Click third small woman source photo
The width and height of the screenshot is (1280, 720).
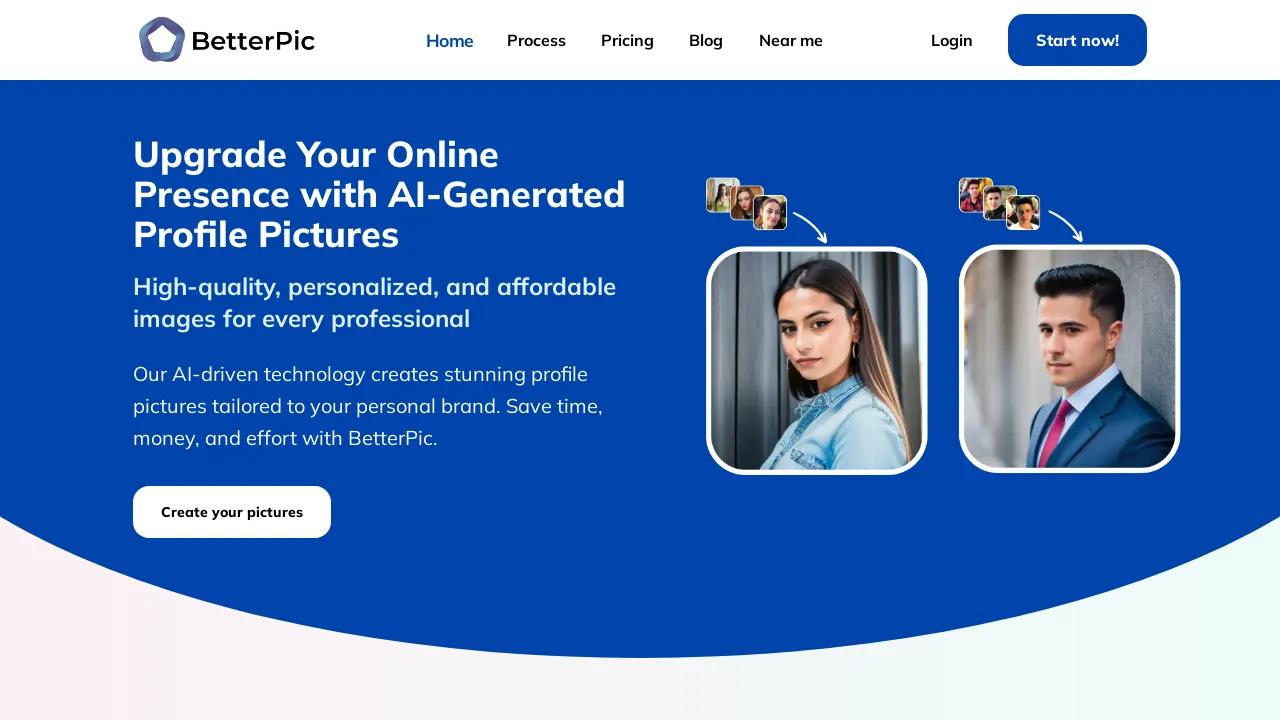(x=770, y=212)
